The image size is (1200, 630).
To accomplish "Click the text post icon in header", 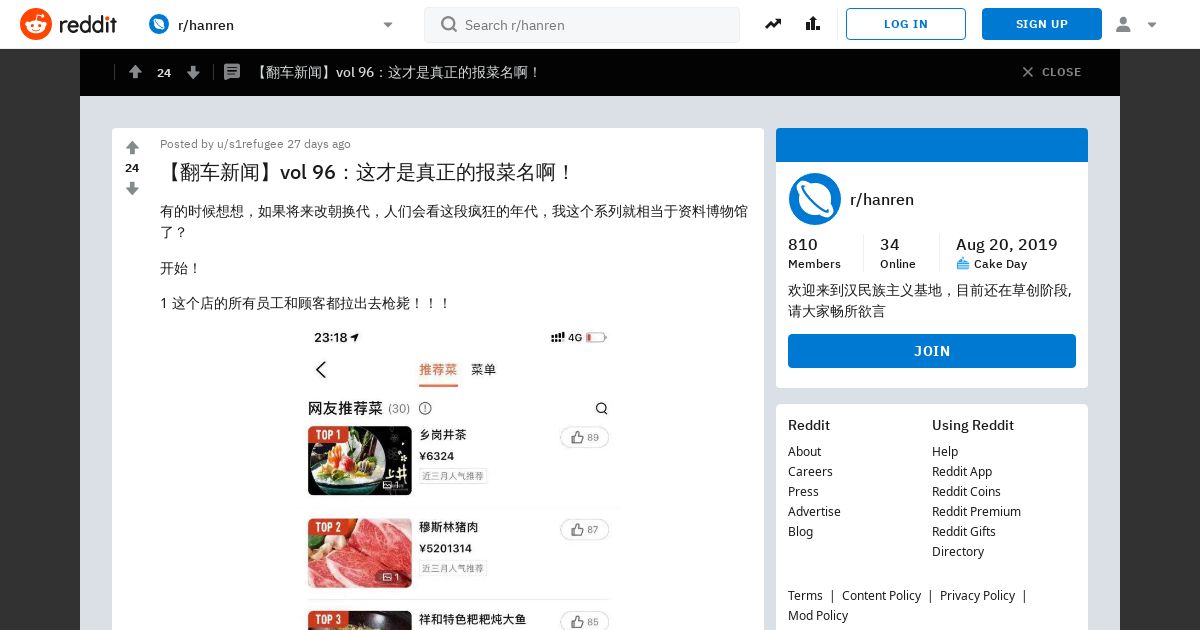I will click(232, 72).
